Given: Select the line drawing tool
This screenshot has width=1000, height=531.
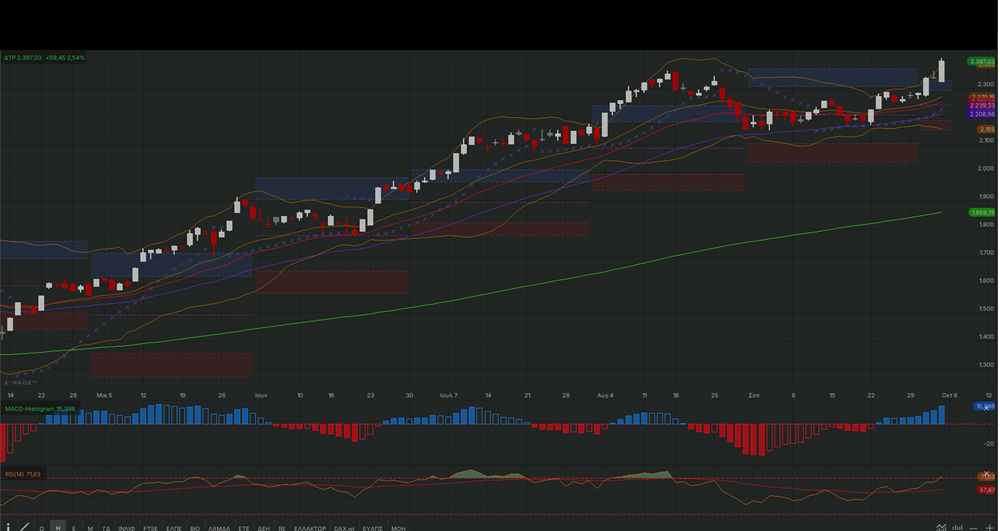Looking at the screenshot, I should point(25,527).
